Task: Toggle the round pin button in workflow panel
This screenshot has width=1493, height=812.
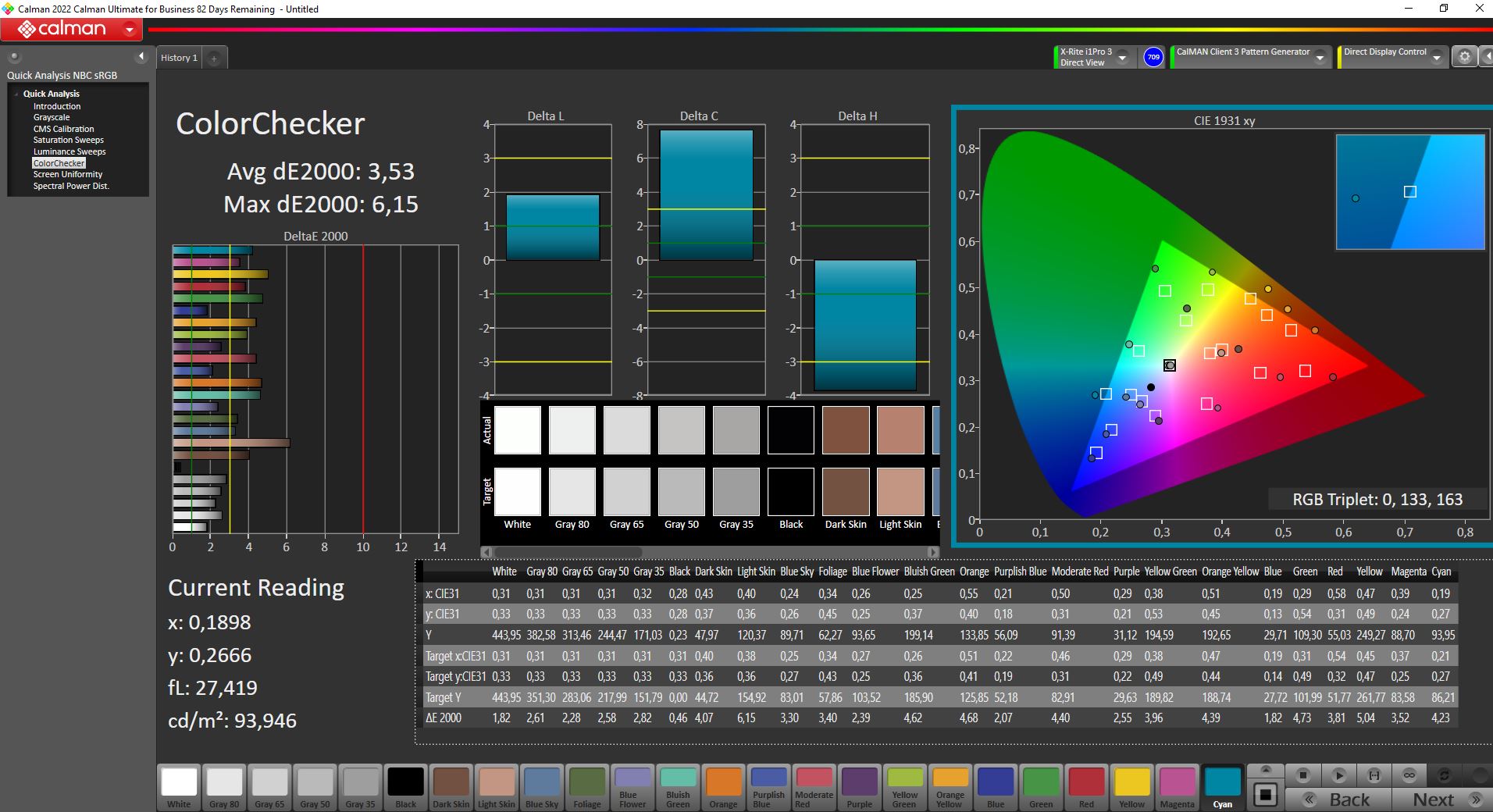Action: [x=14, y=57]
